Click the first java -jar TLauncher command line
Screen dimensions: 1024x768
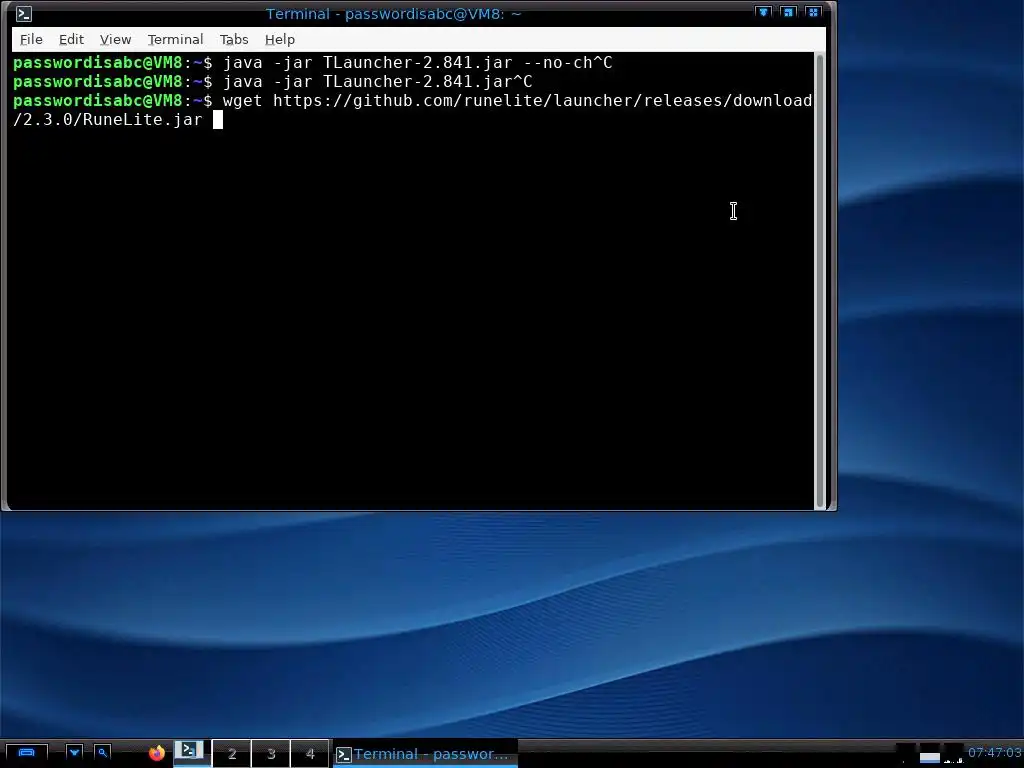tap(417, 63)
